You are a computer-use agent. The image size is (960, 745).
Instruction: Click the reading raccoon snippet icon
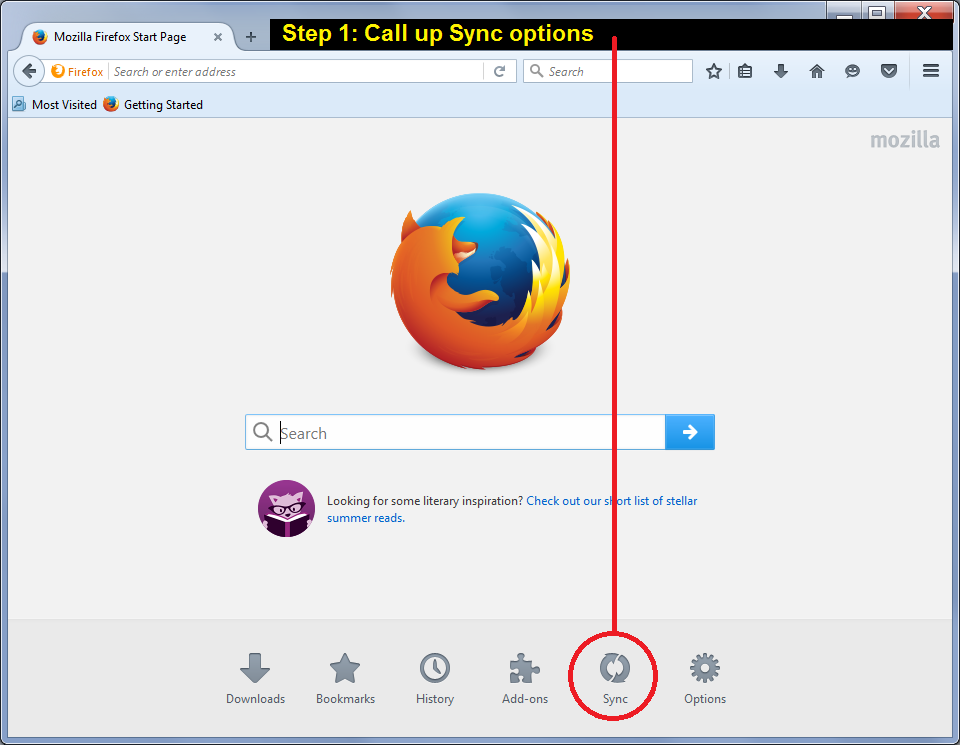pos(286,508)
